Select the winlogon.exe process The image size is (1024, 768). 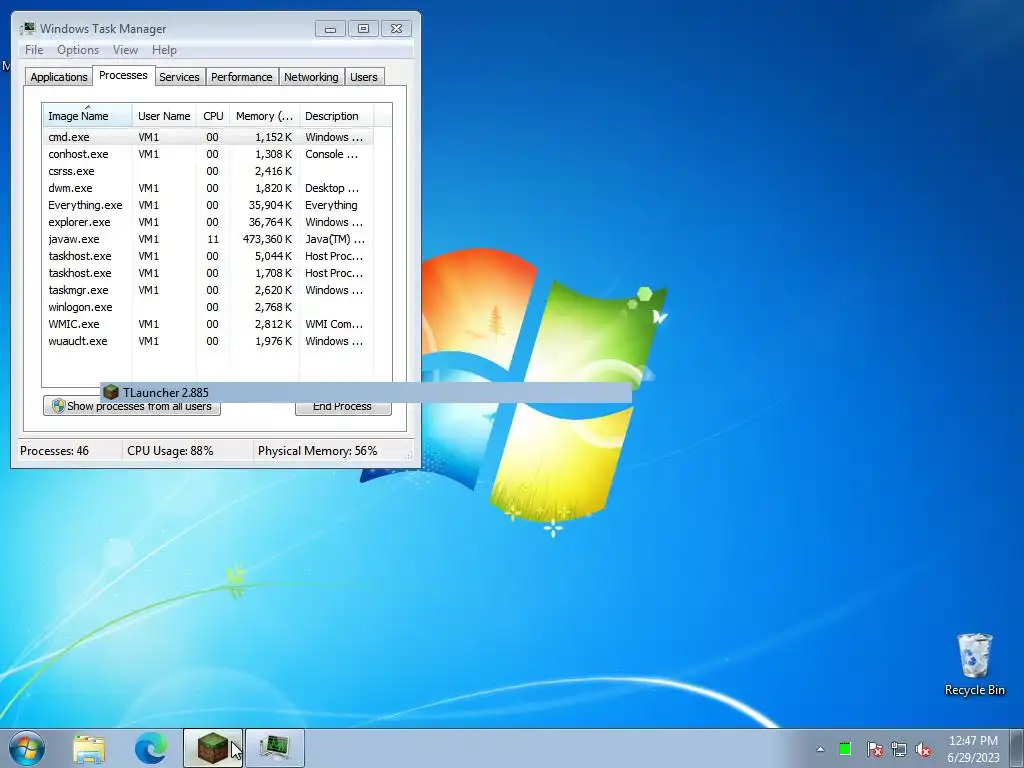(x=208, y=307)
